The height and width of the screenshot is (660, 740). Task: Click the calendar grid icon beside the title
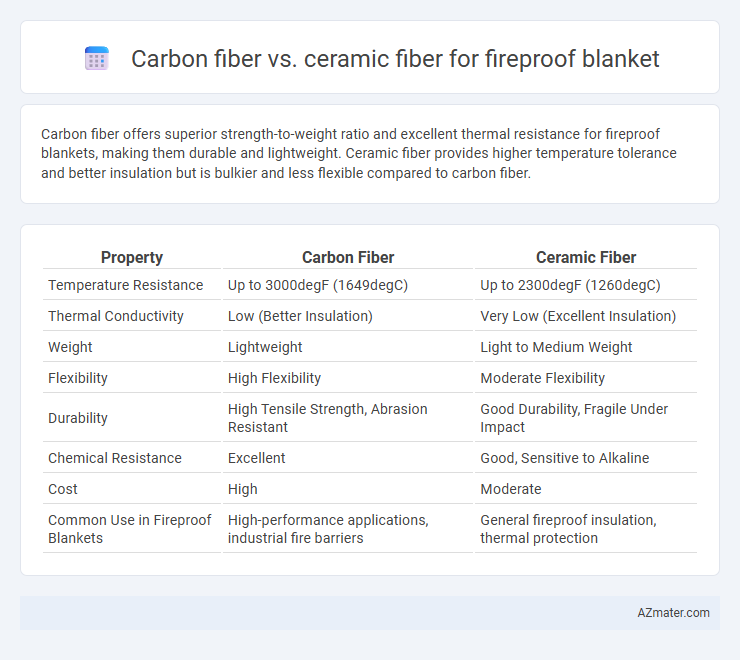click(97, 59)
